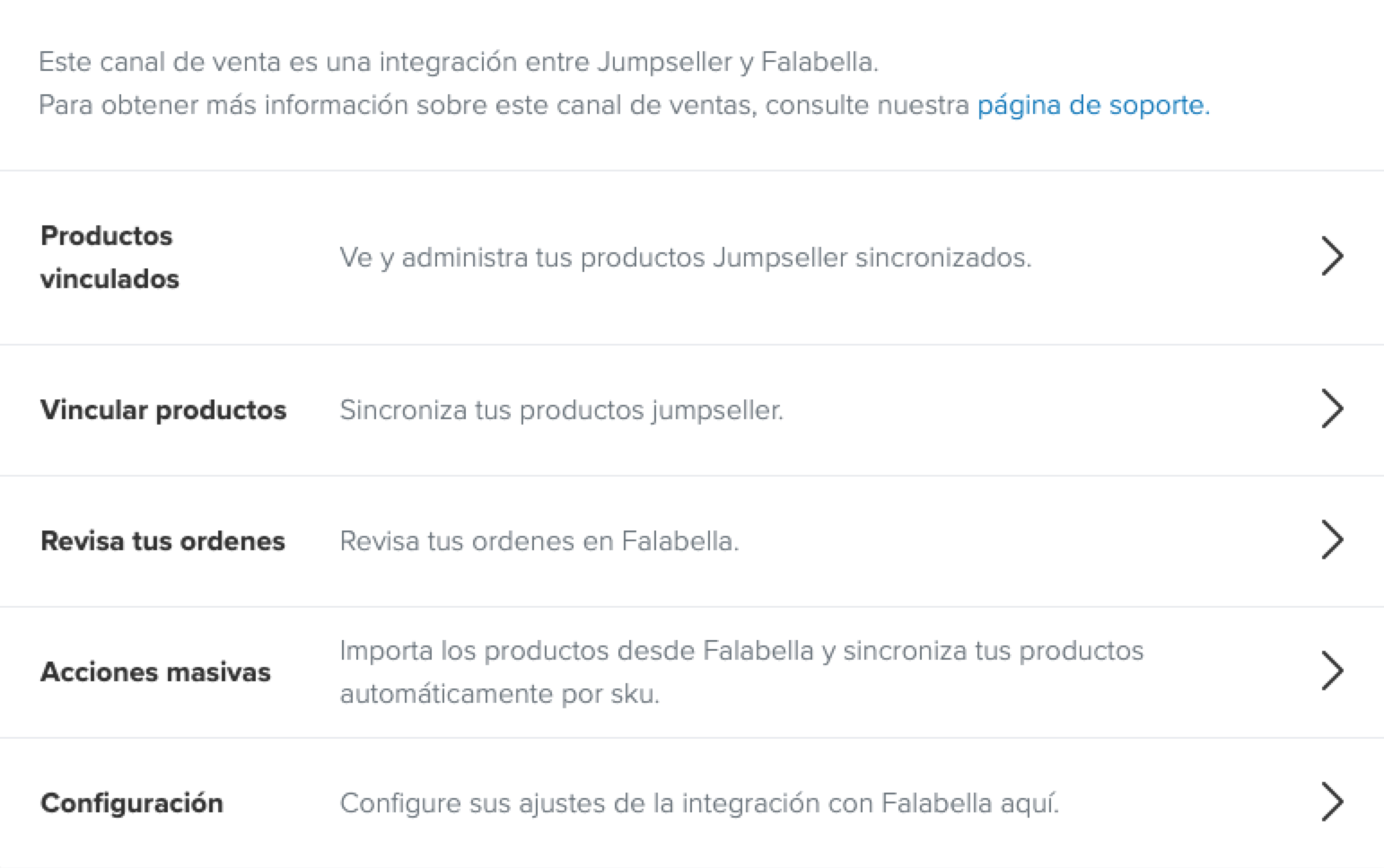1384x868 pixels.
Task: Click the 'automáticamente por sku' text line
Action: click(x=499, y=694)
